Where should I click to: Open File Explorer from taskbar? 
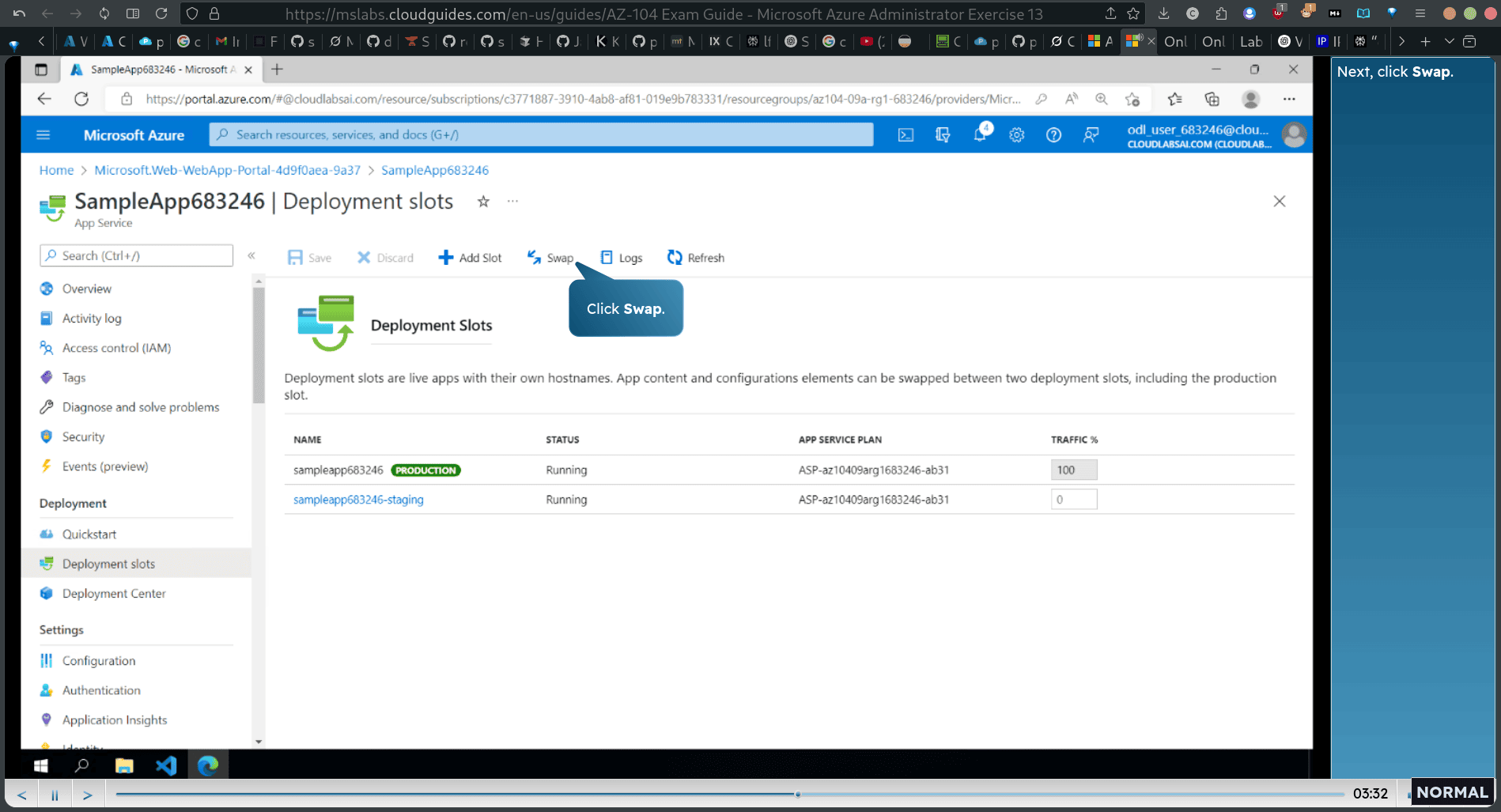(x=124, y=765)
